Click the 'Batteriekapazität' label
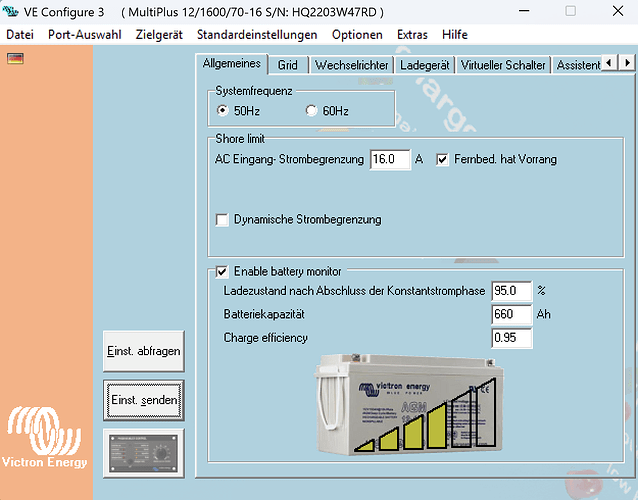 [264, 314]
